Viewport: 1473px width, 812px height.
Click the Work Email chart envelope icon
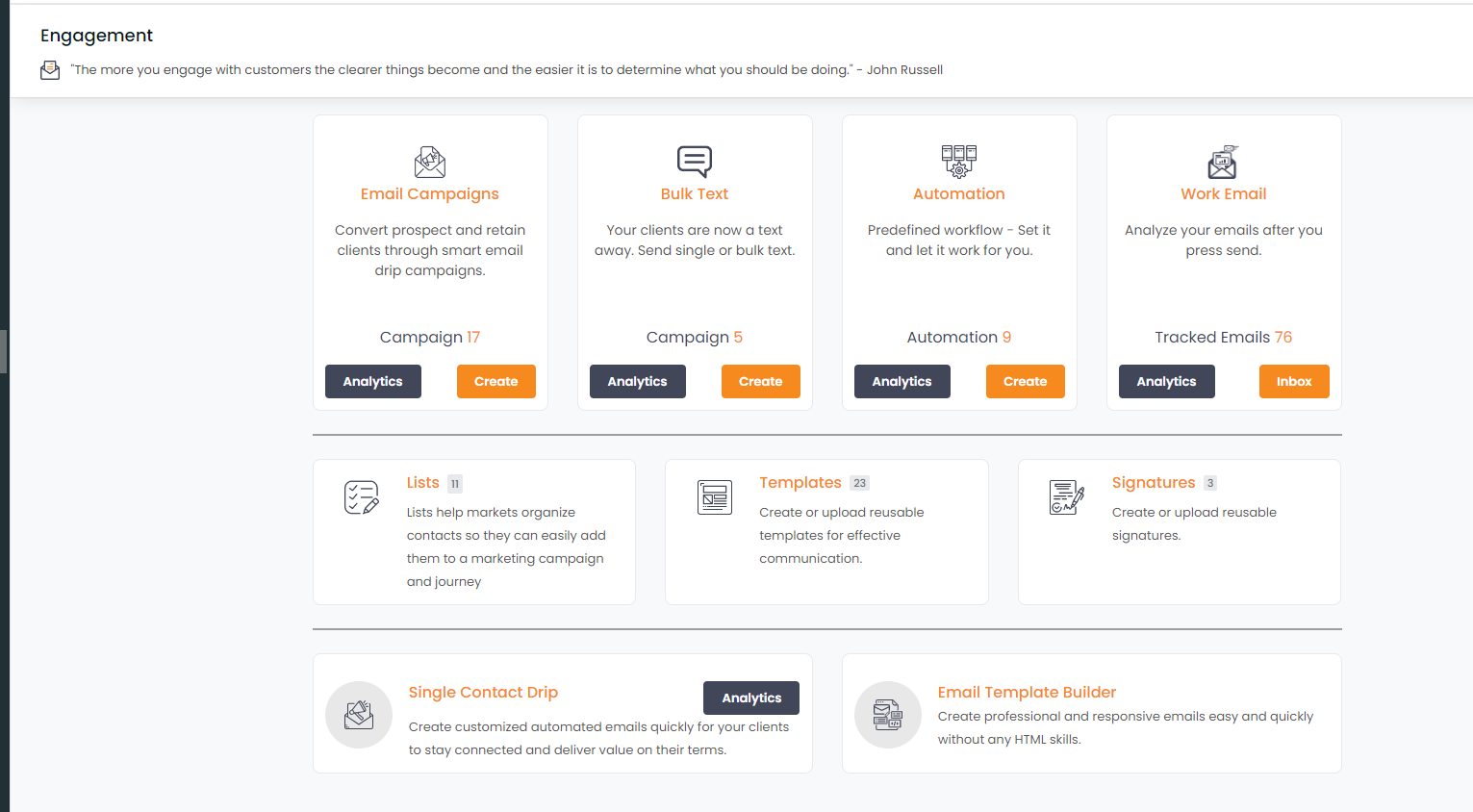tap(1223, 162)
